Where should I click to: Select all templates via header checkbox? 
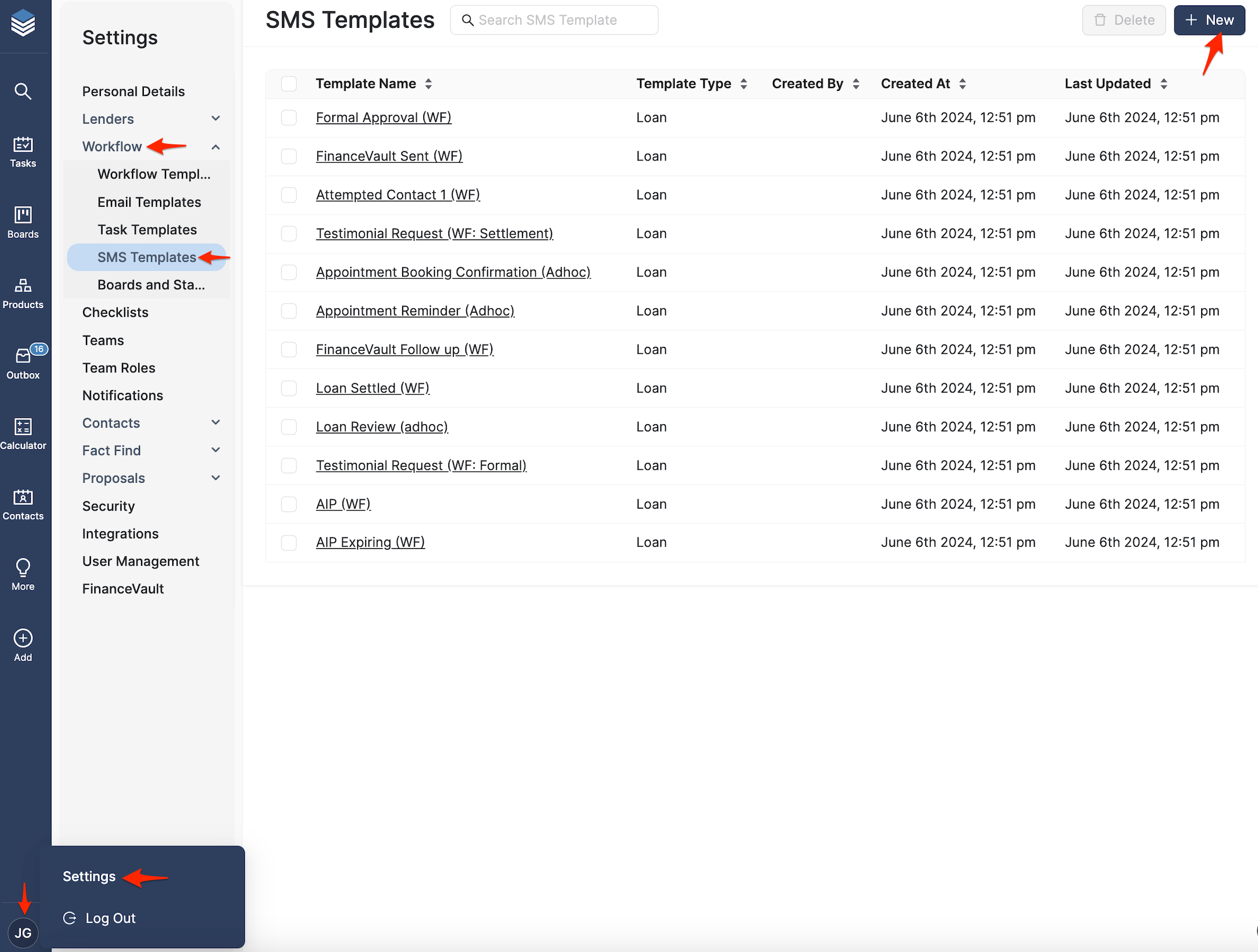point(289,84)
